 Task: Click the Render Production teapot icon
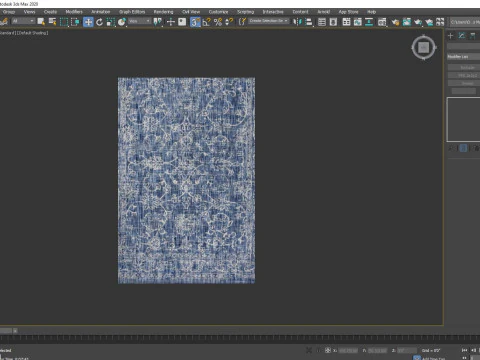click(x=418, y=22)
